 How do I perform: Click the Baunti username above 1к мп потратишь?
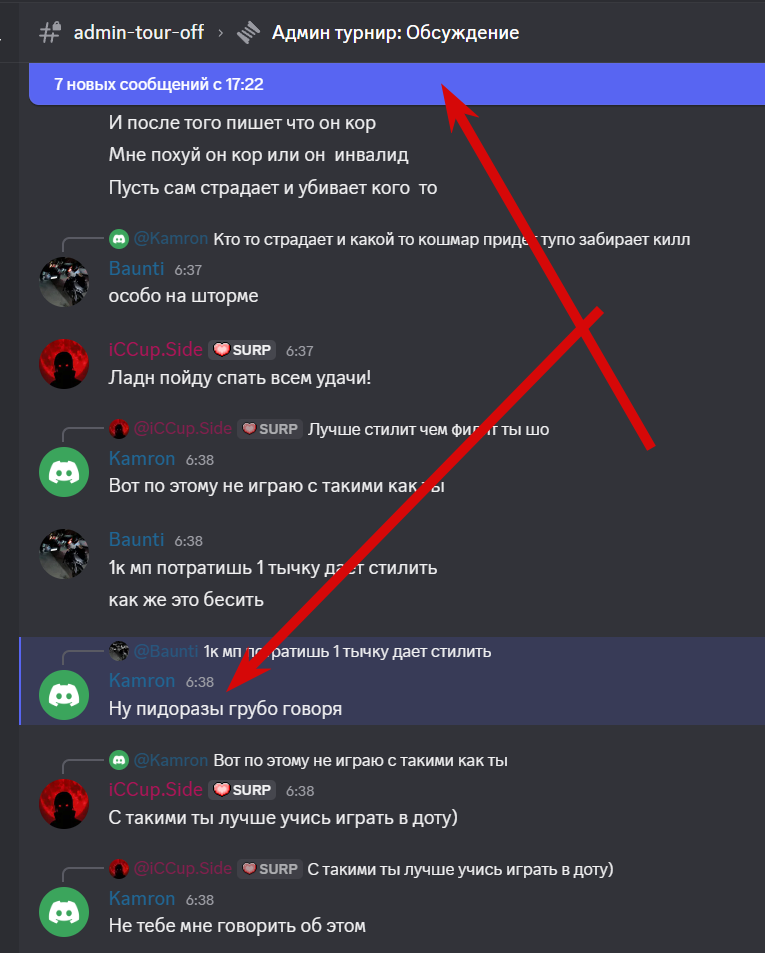136,539
